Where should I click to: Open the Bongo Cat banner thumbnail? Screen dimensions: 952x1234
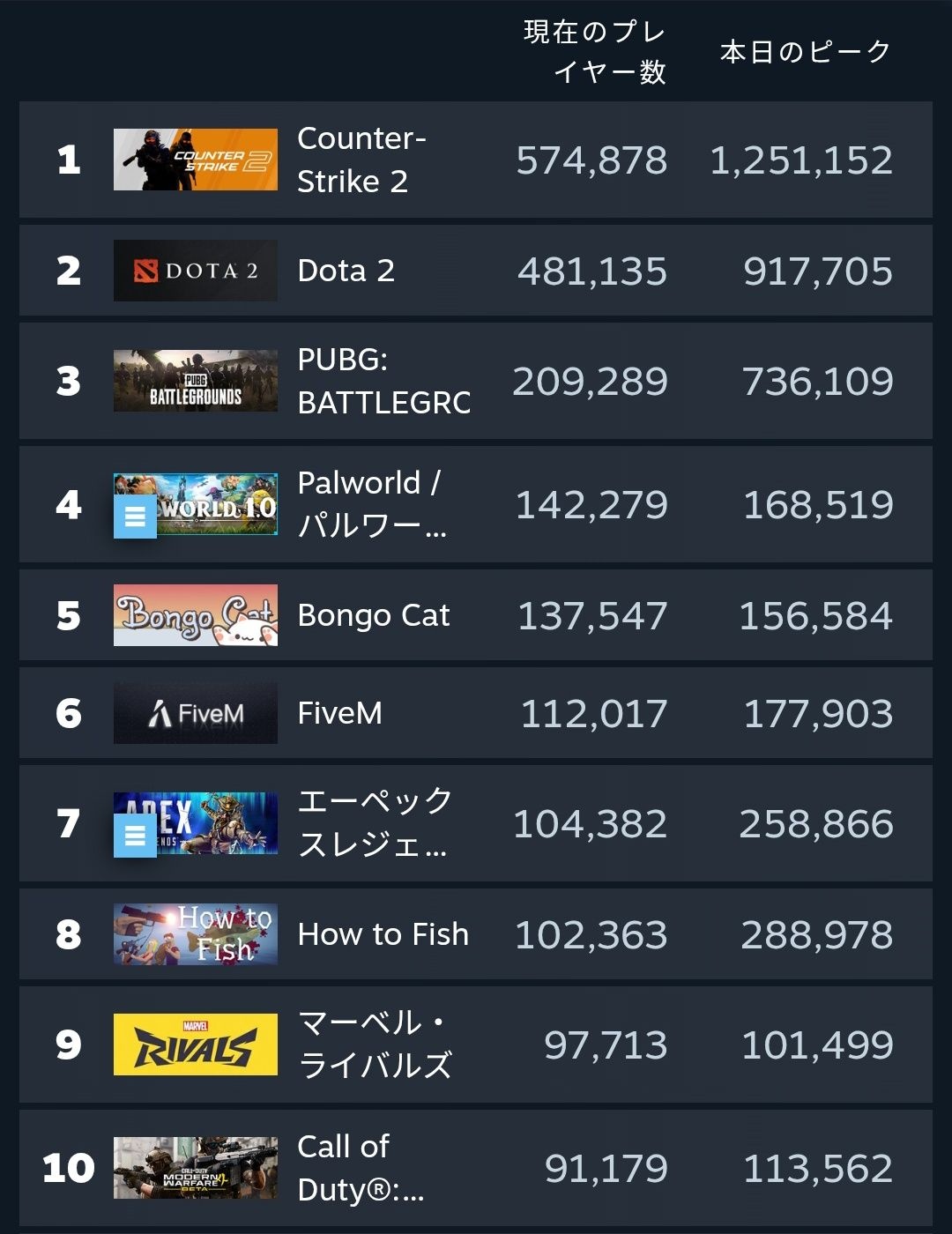(x=195, y=615)
